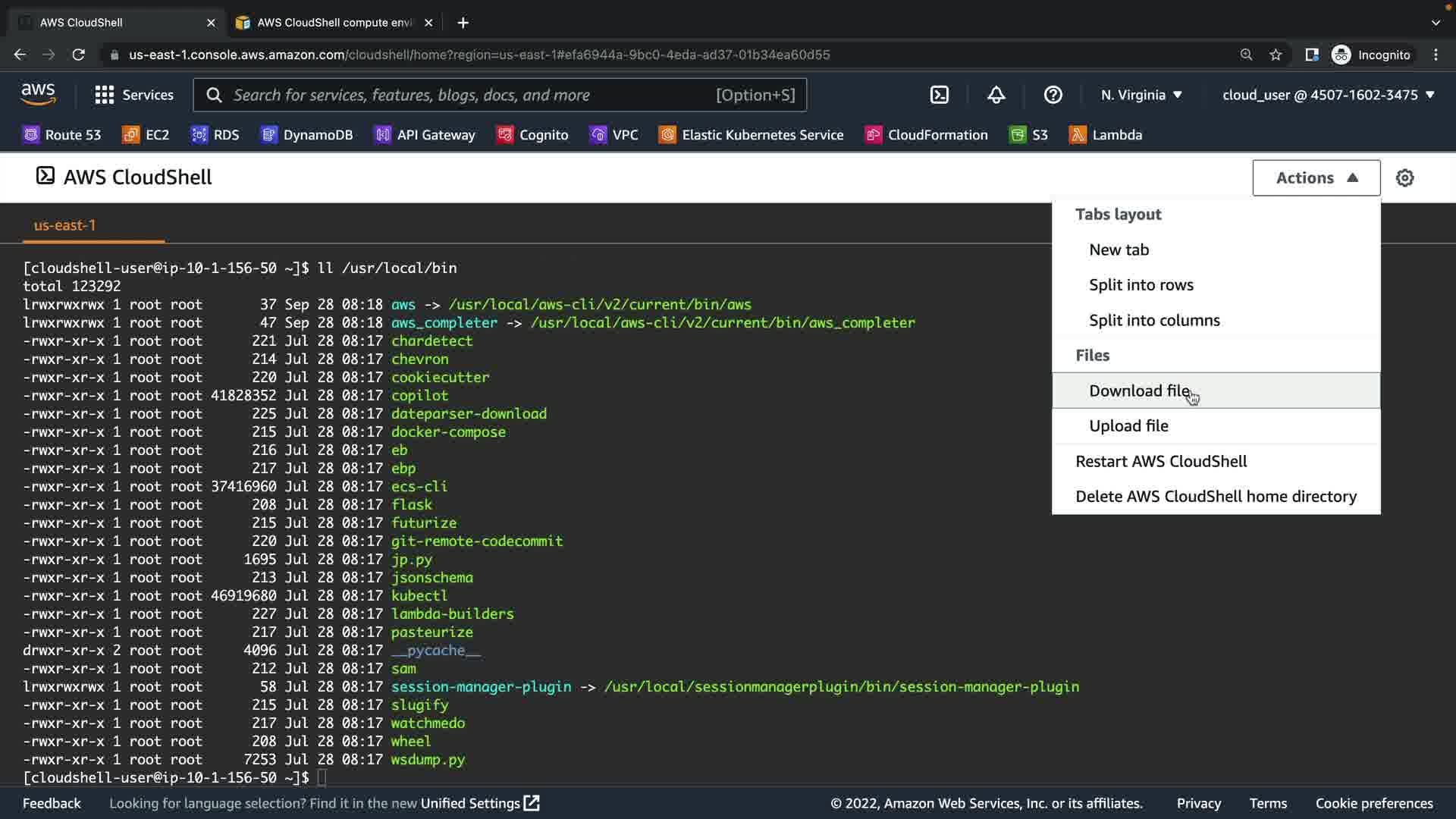The width and height of the screenshot is (1456, 819).
Task: Open the S3 service shortcut
Action: [x=1029, y=135]
